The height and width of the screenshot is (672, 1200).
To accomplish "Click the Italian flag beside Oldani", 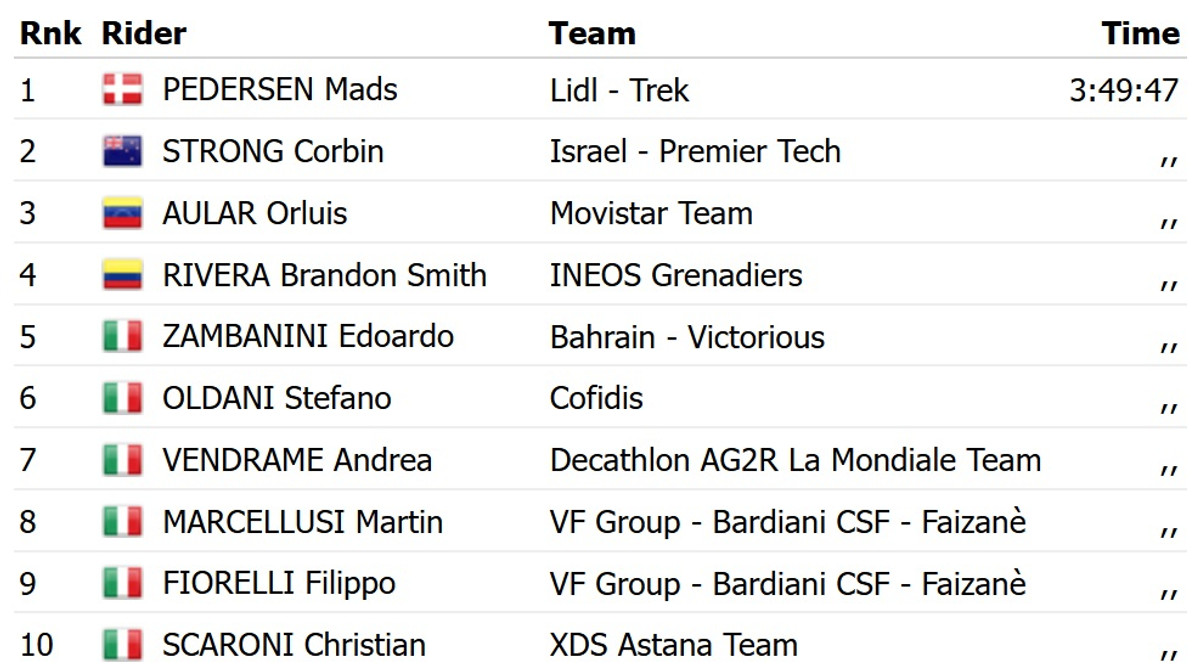I will pyautogui.click(x=122, y=399).
